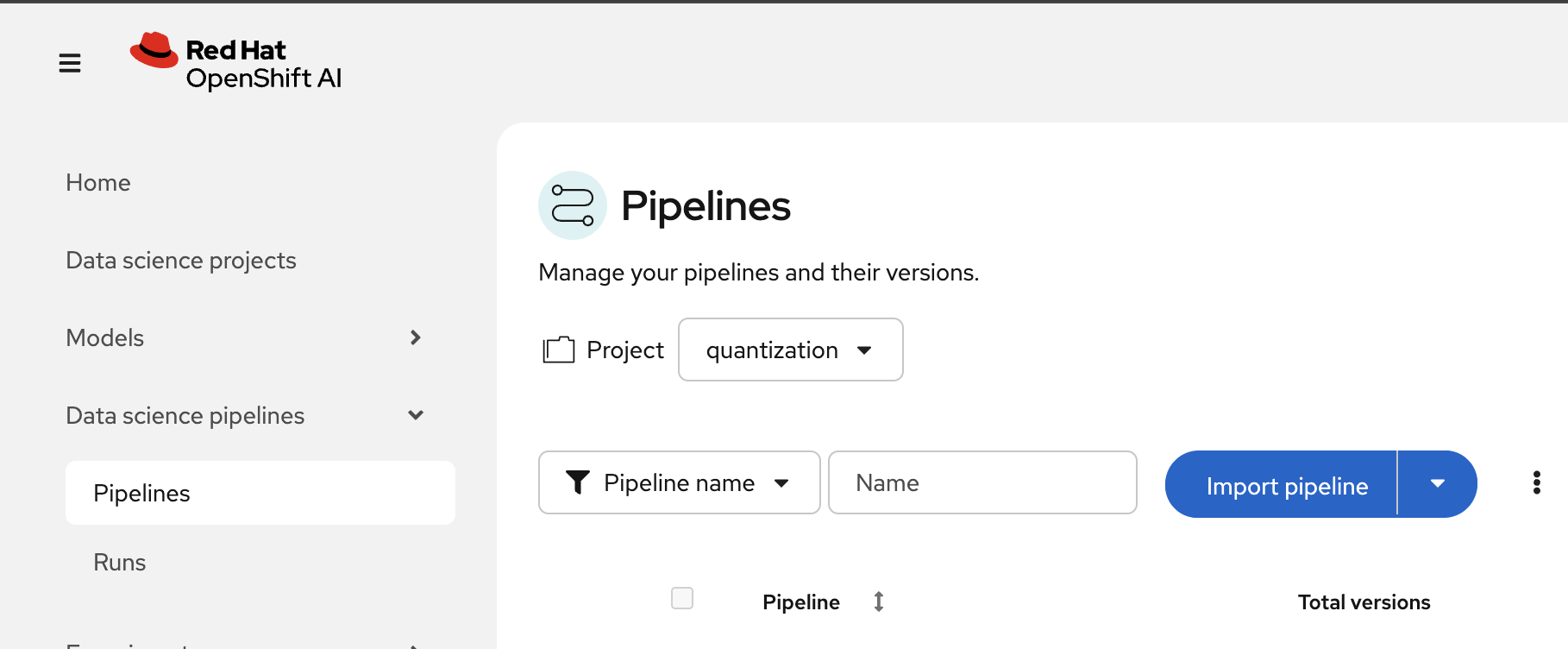Click the Pipelines page header icon
Image resolution: width=1568 pixels, height=649 pixels.
[x=573, y=205]
